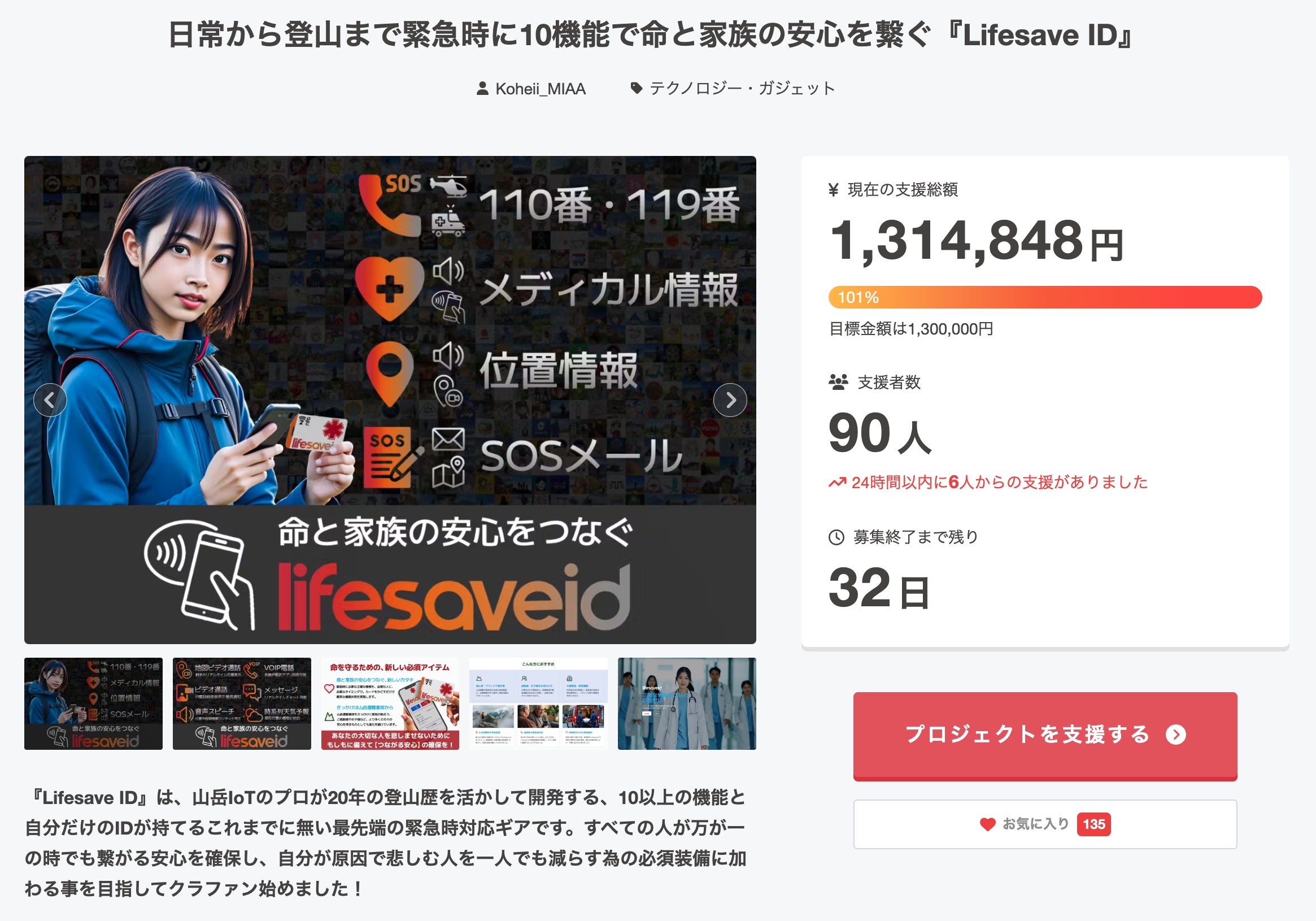
Task: Click the tag icon beside テクノロジー・ガジェット
Action: coord(636,88)
